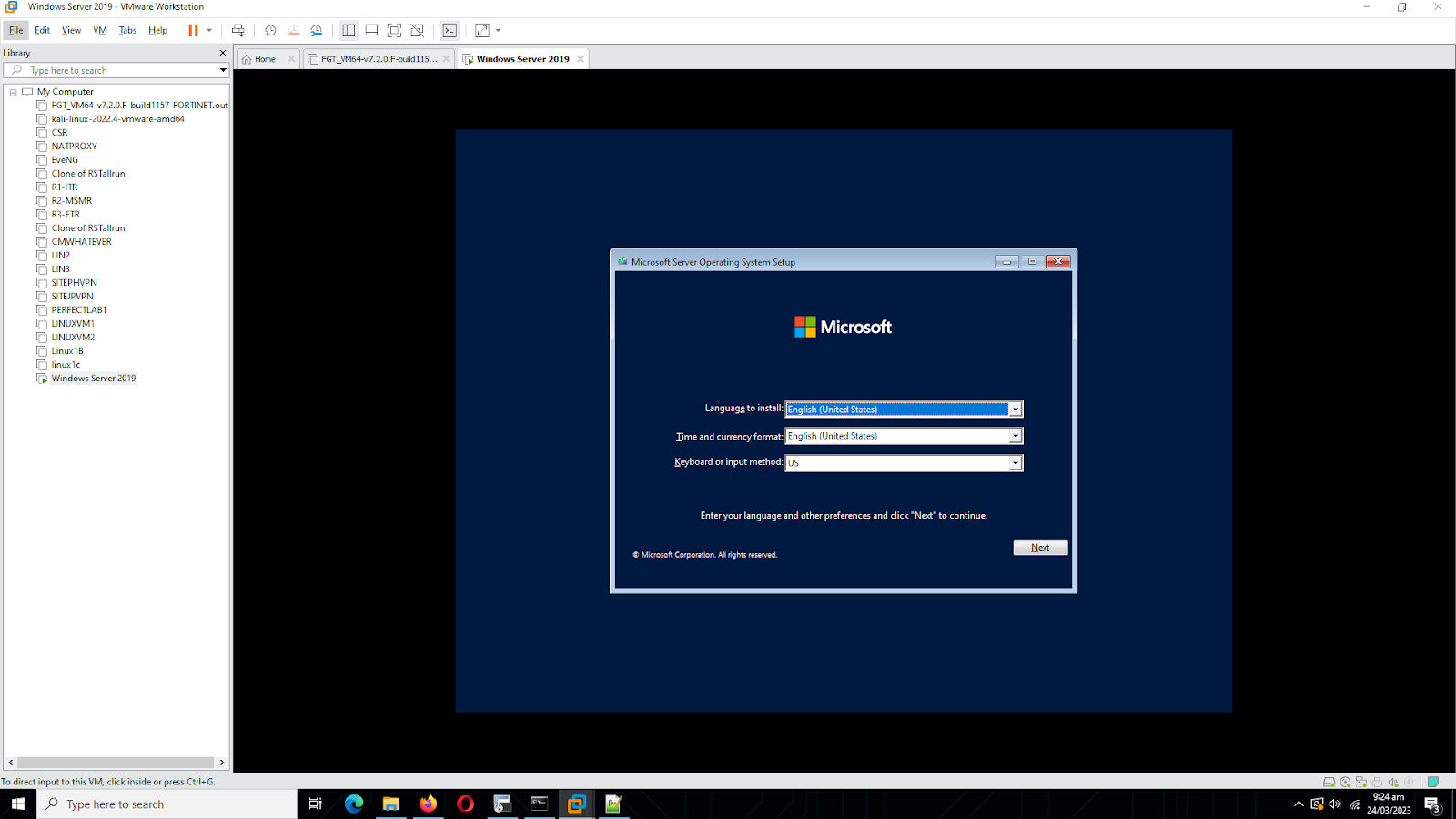The image size is (1456, 819).
Task: Open power options dropdown beside pause icon
Action: pos(209,30)
